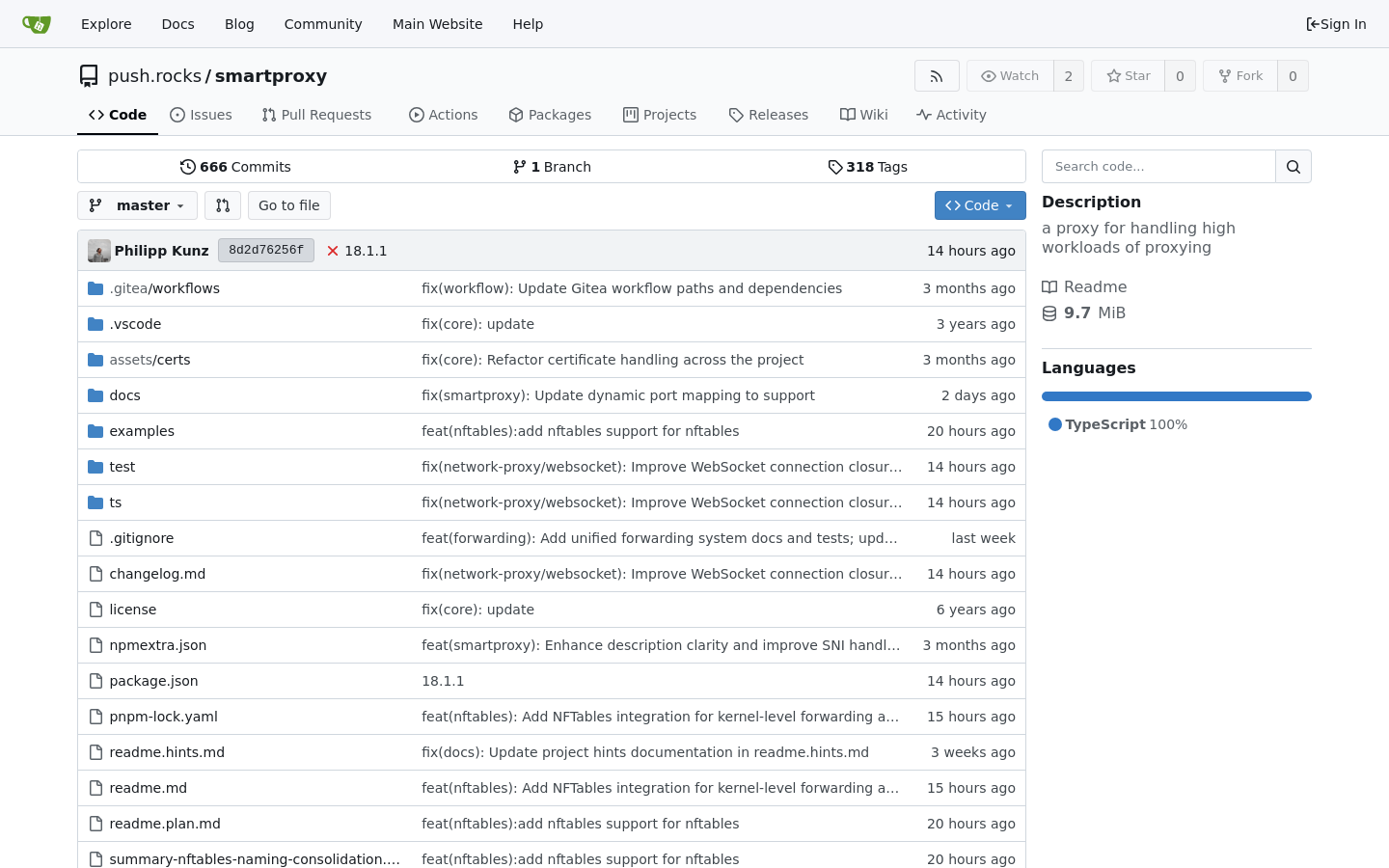Image resolution: width=1389 pixels, height=868 pixels.
Task: Click the magnifier search code button
Action: point(1294,167)
